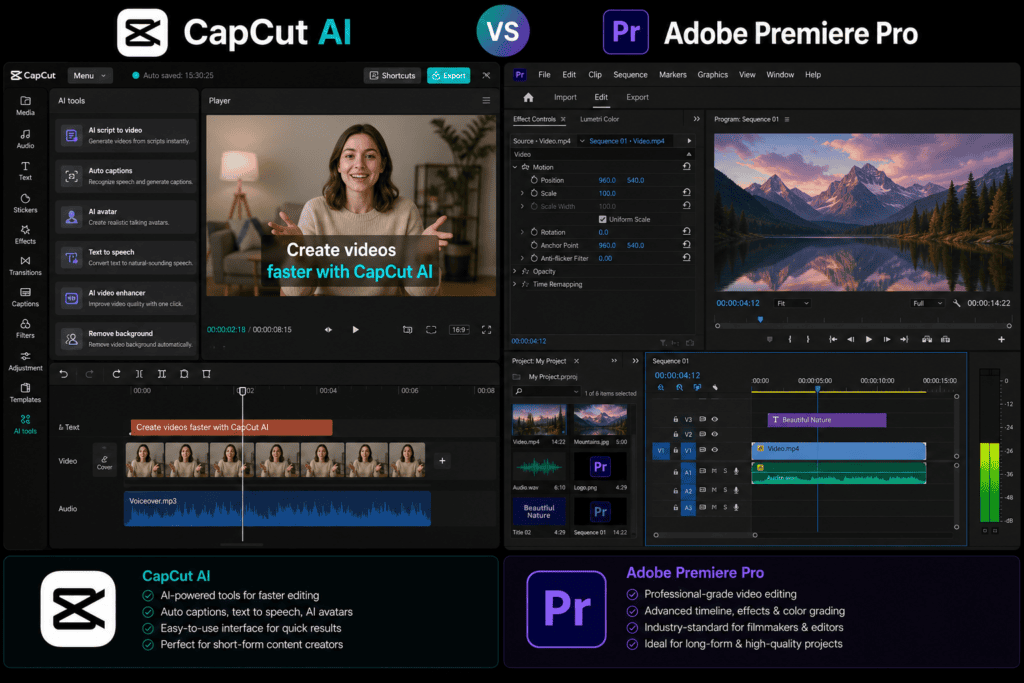
Task: Open the Full playback resolution dropdown
Action: [927, 303]
